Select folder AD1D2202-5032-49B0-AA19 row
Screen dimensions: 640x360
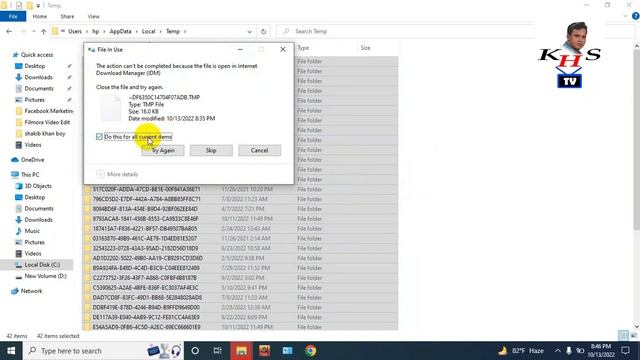click(240, 258)
